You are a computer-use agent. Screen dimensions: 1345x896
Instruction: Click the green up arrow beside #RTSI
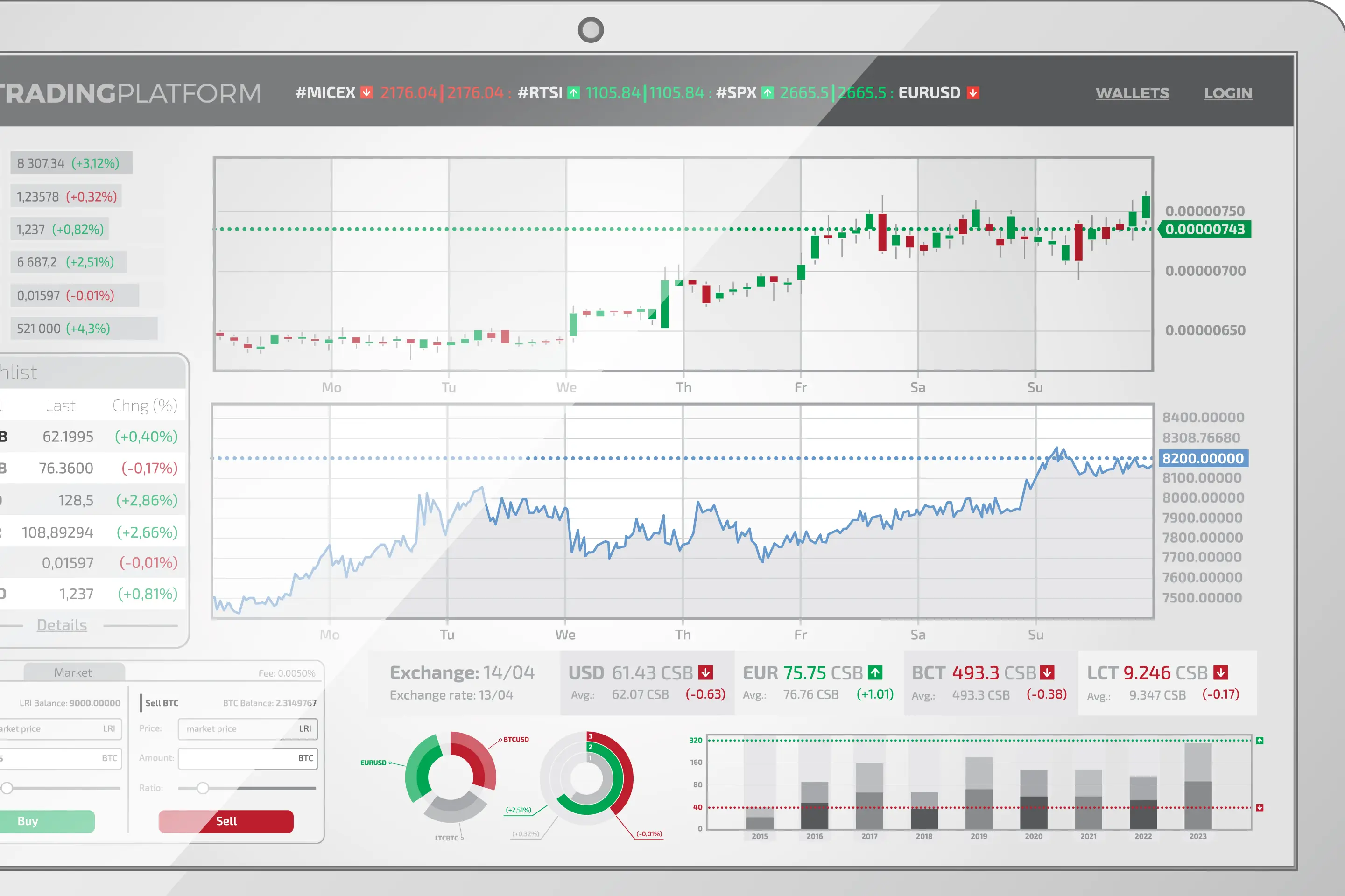[574, 92]
